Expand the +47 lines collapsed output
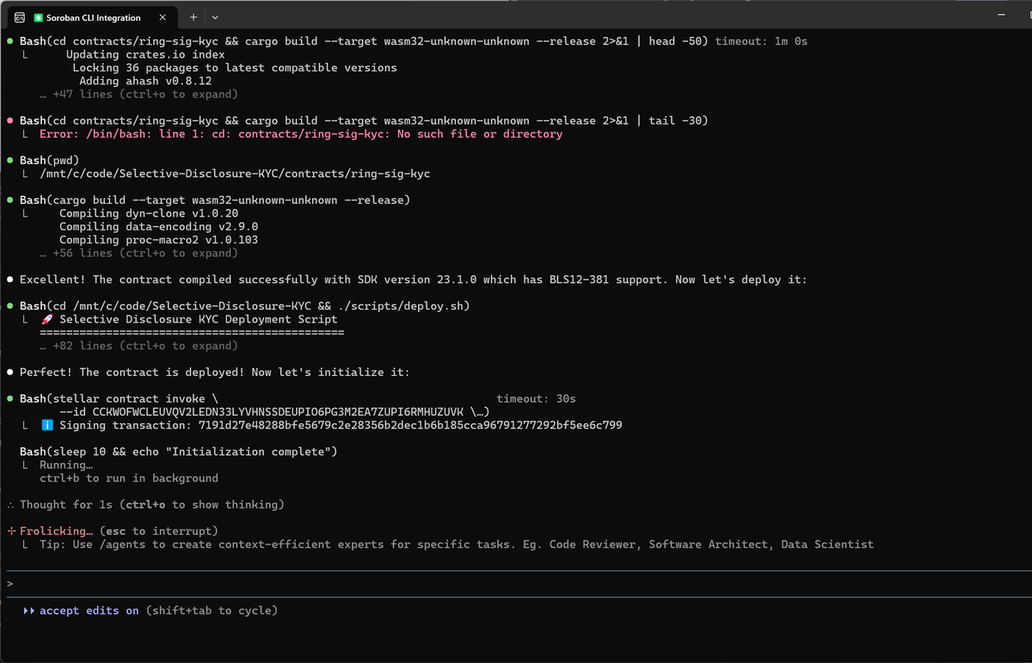The image size is (1032, 663). tap(138, 94)
